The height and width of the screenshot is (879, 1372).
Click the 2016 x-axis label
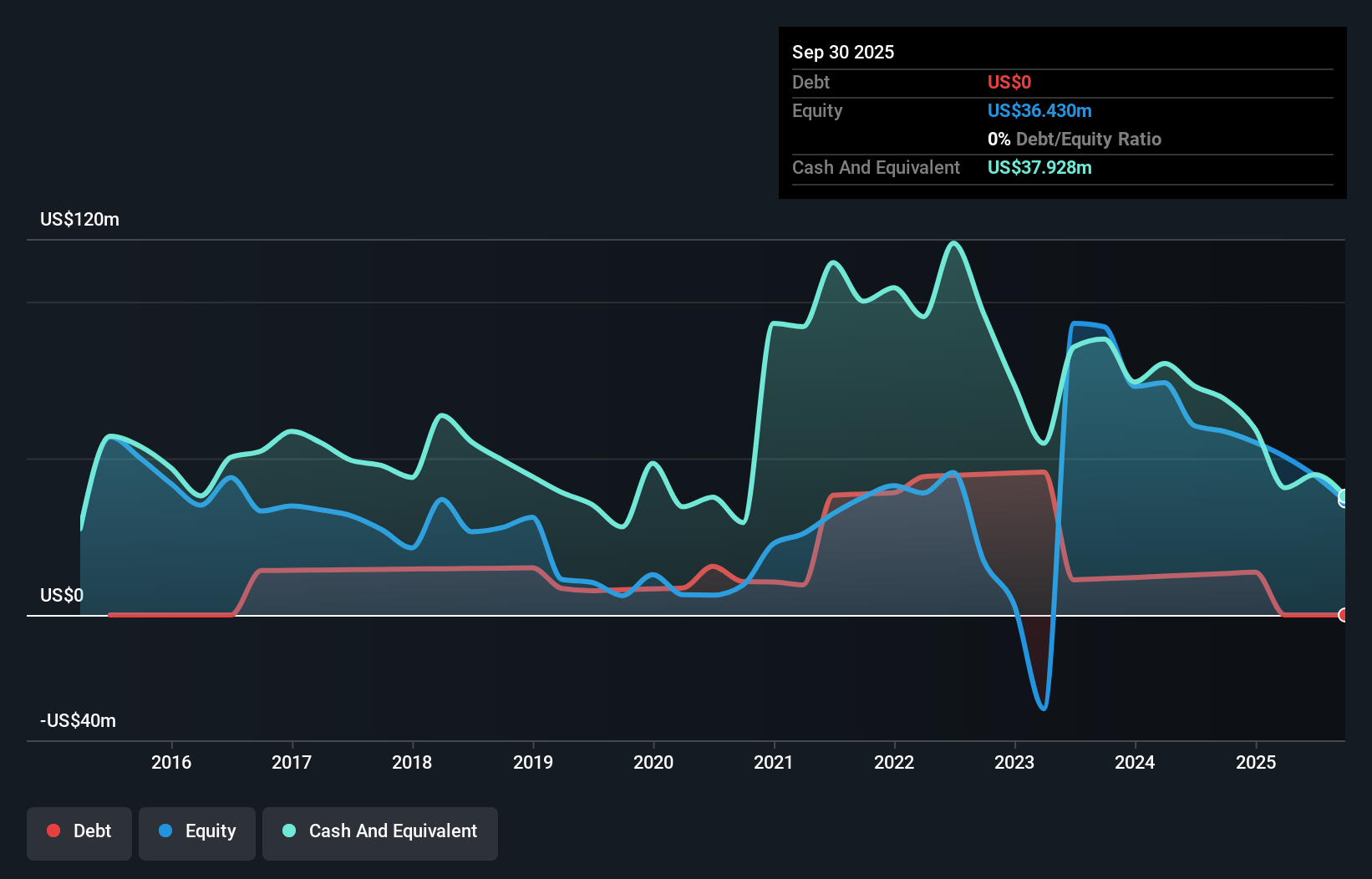click(171, 762)
